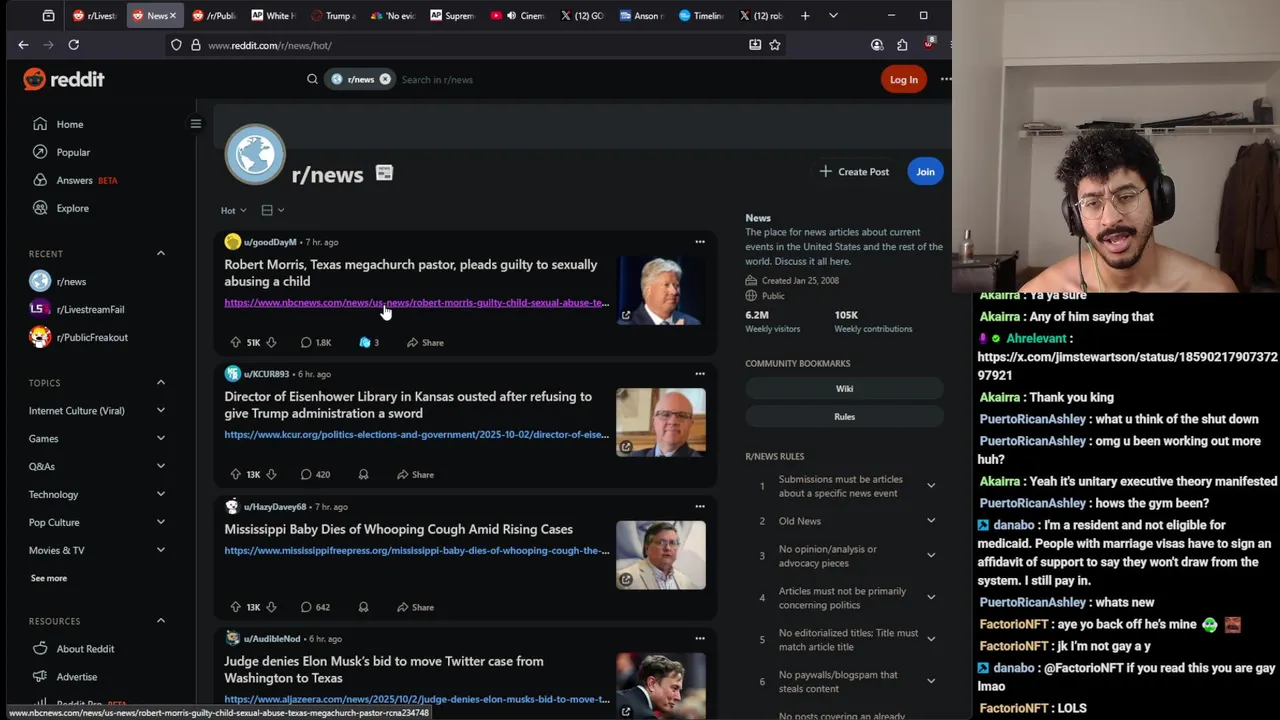Click the r/news globe avatar
Screen dimensions: 1280x720
tap(255, 155)
